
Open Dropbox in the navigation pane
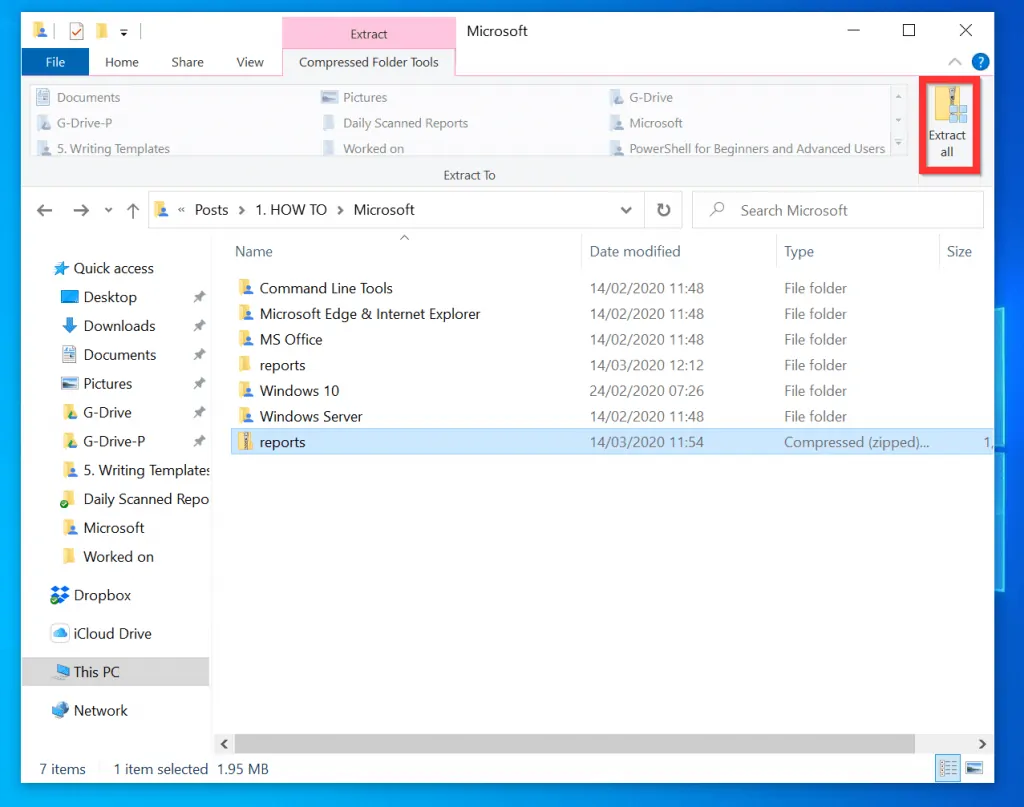click(102, 595)
